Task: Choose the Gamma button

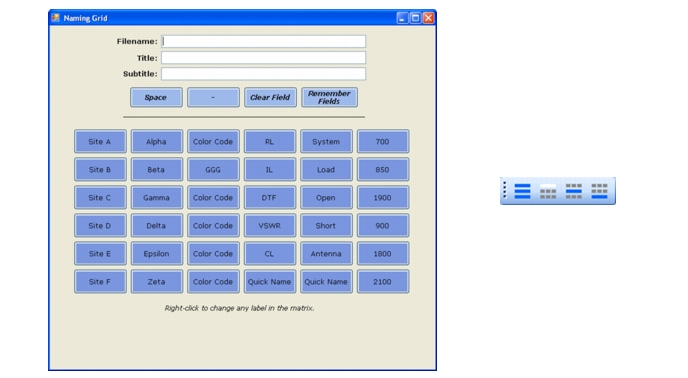Action: point(157,198)
